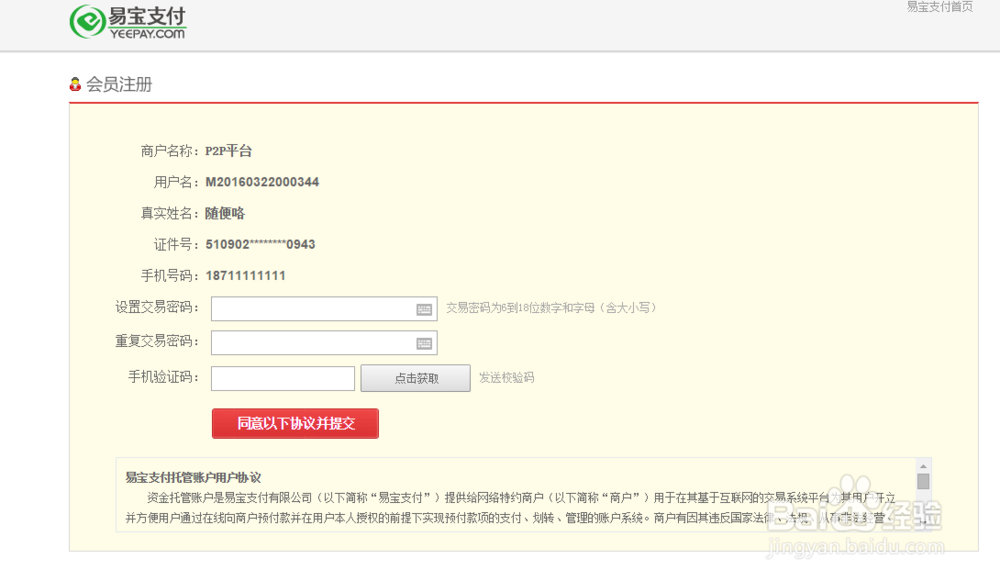The width and height of the screenshot is (1000, 581).
Task: Select the real name 随便咯
Action: 225,214
